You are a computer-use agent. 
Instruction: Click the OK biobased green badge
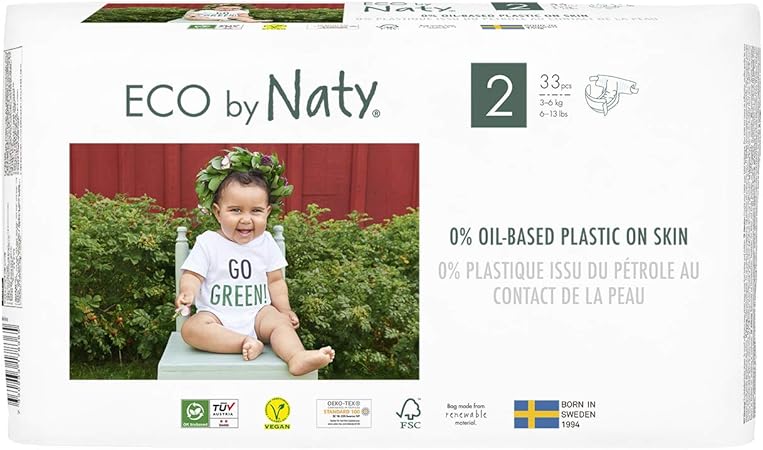coord(195,414)
